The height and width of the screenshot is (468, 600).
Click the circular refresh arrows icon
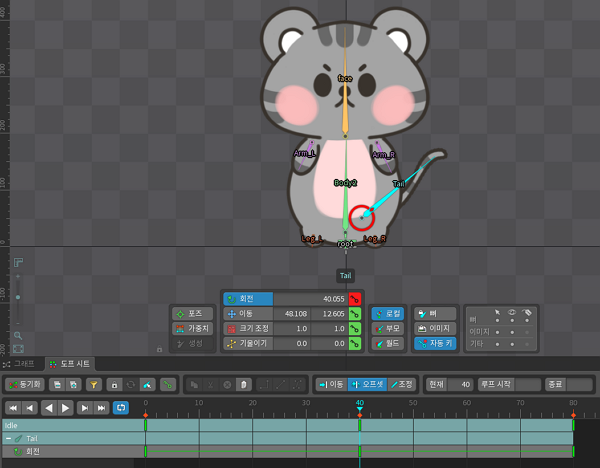click(130, 385)
